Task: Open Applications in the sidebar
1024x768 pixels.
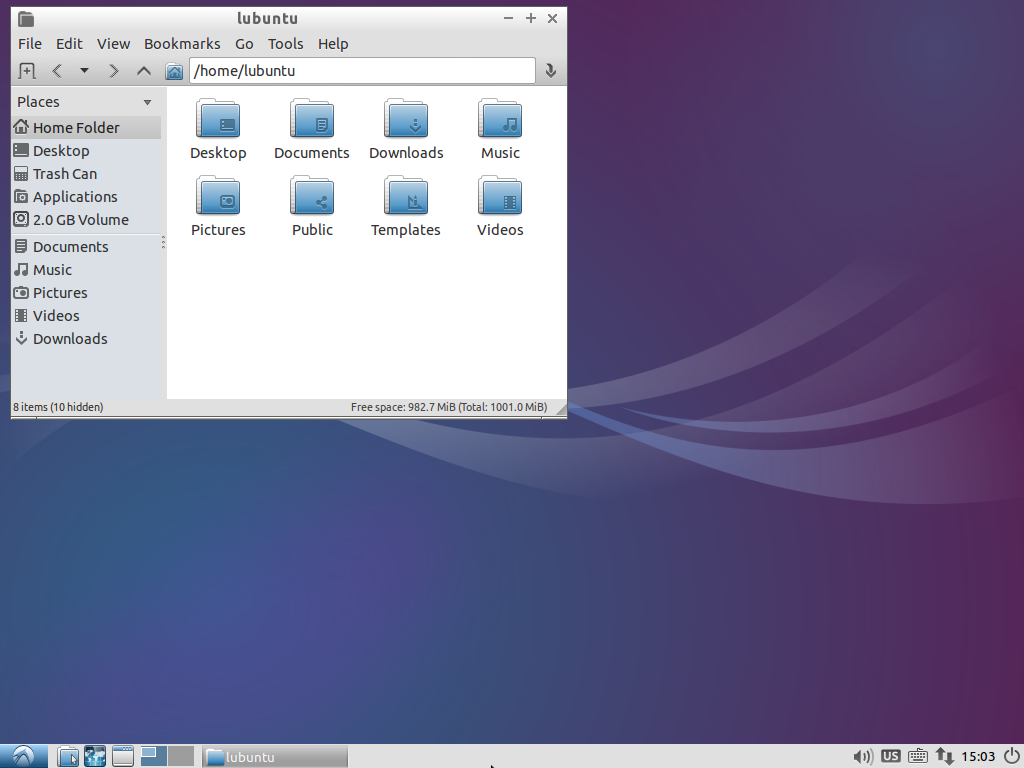Action: click(x=86, y=197)
